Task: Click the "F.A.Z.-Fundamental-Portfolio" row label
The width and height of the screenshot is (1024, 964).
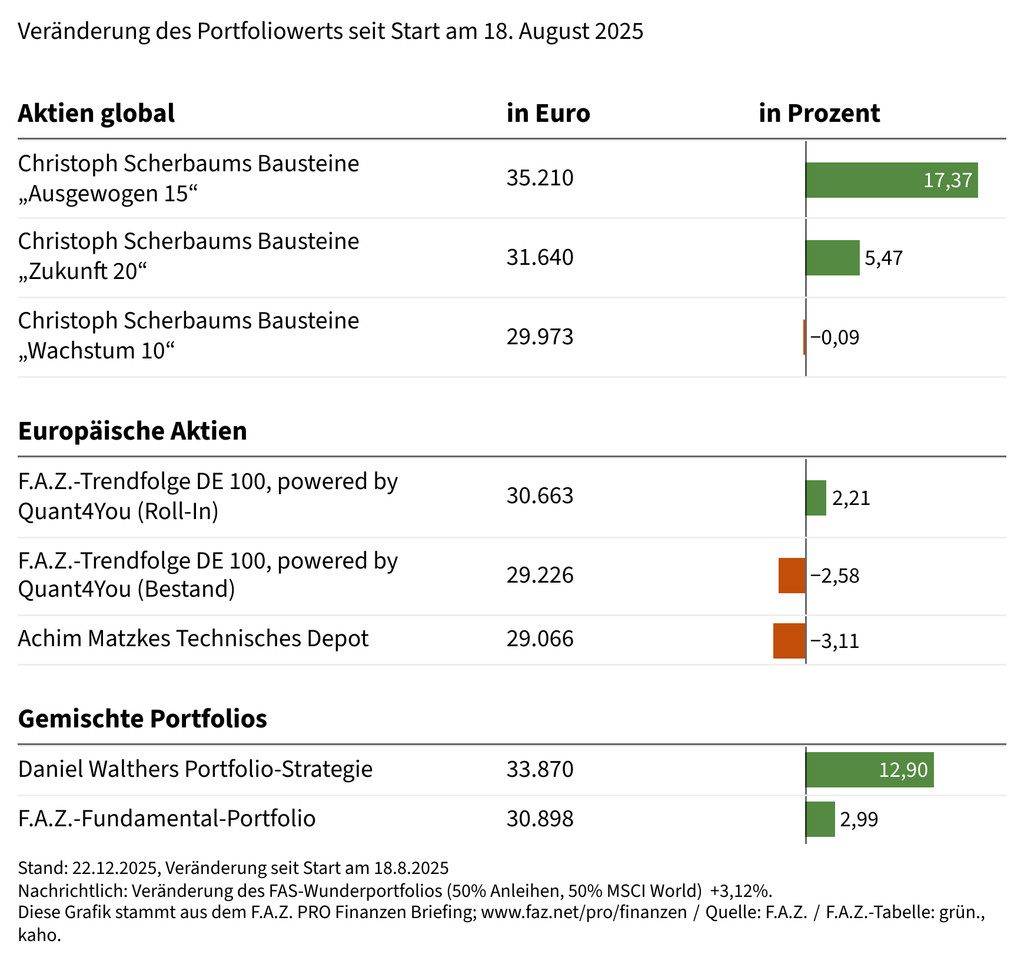Action: 167,818
